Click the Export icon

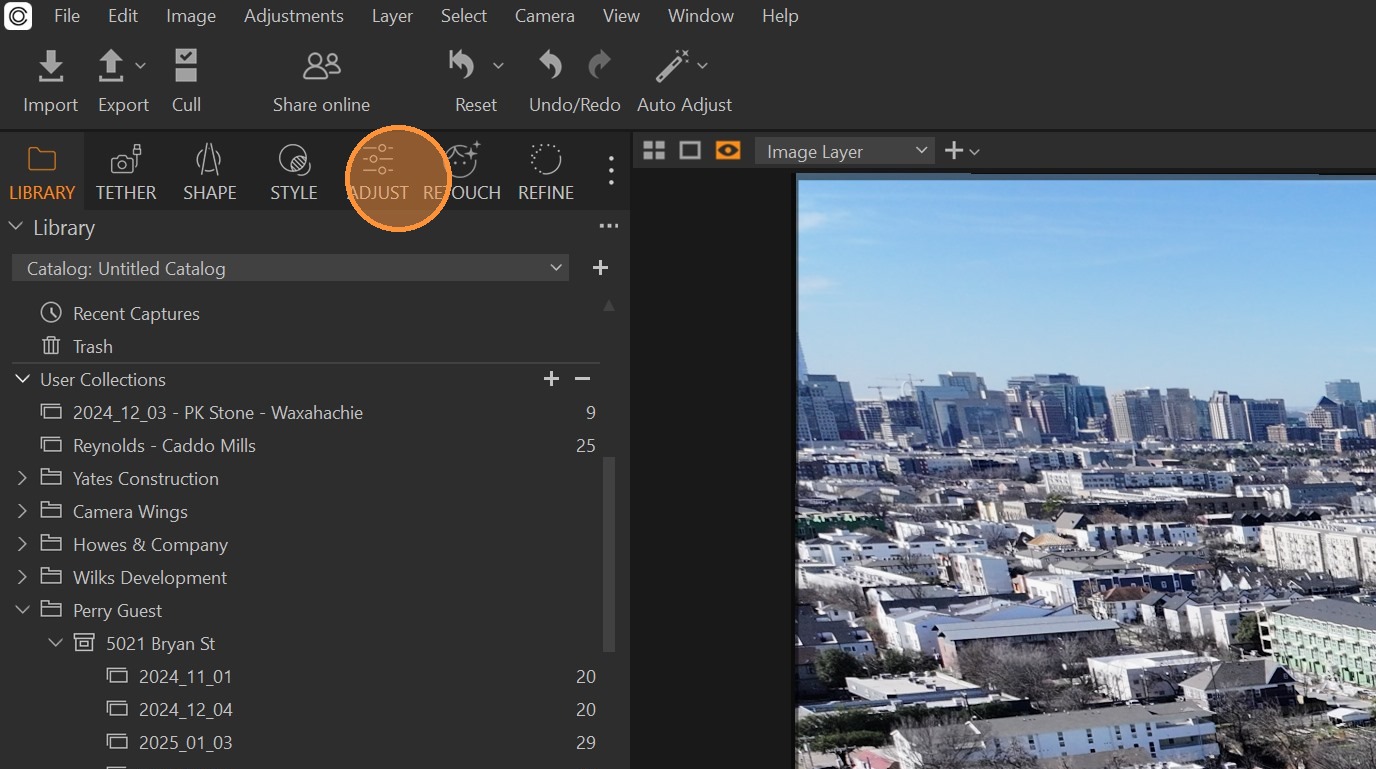tap(110, 66)
